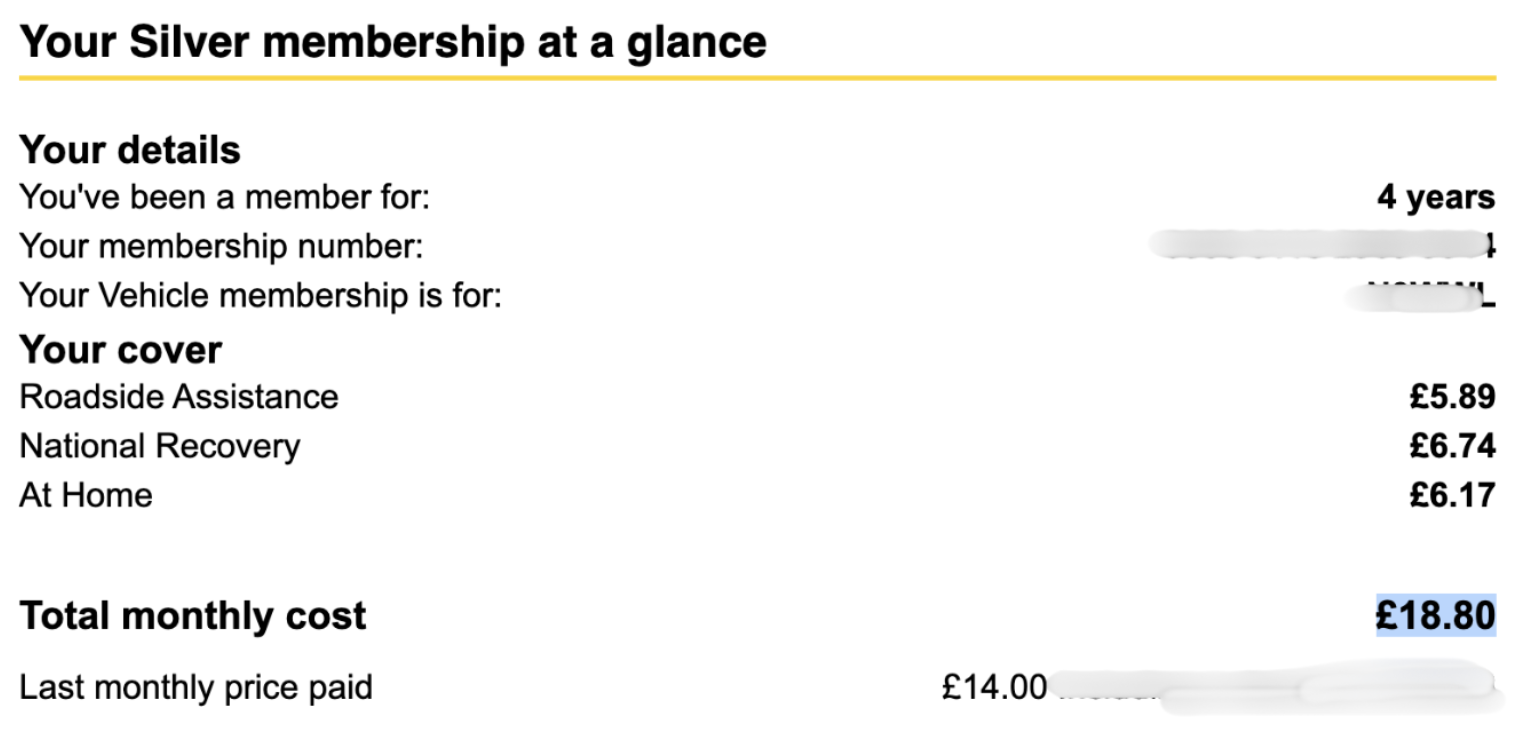Click the £6.74 National Recovery price

click(1452, 446)
